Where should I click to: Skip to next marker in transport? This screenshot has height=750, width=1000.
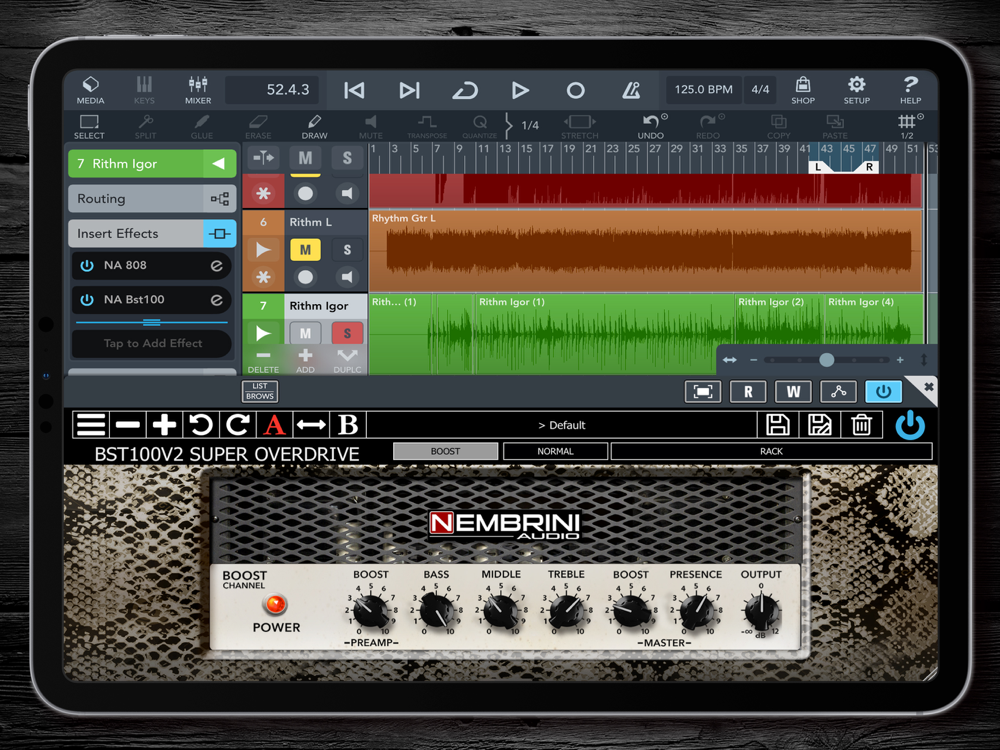coord(409,91)
